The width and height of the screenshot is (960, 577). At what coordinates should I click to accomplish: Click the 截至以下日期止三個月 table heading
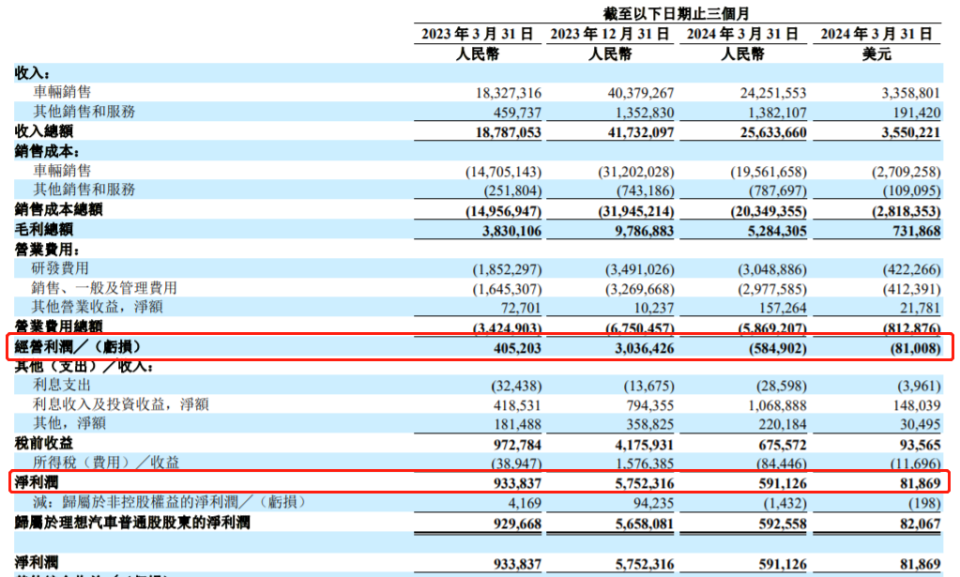point(677,12)
